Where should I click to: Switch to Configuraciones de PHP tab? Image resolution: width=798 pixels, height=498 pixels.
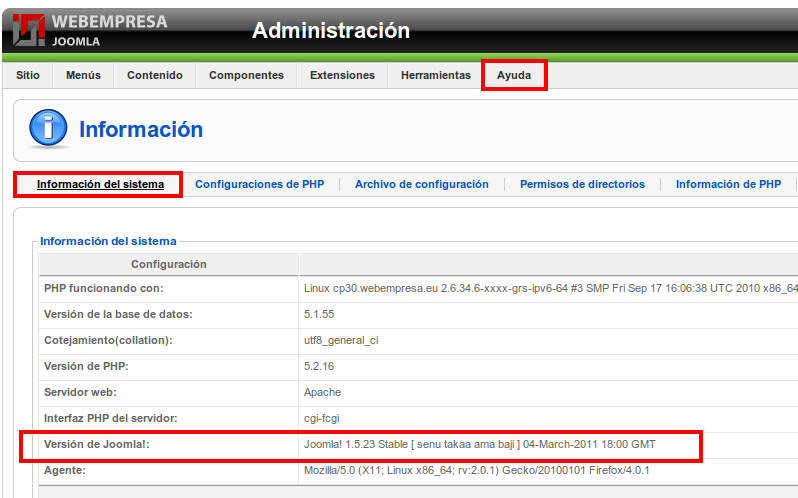[260, 184]
